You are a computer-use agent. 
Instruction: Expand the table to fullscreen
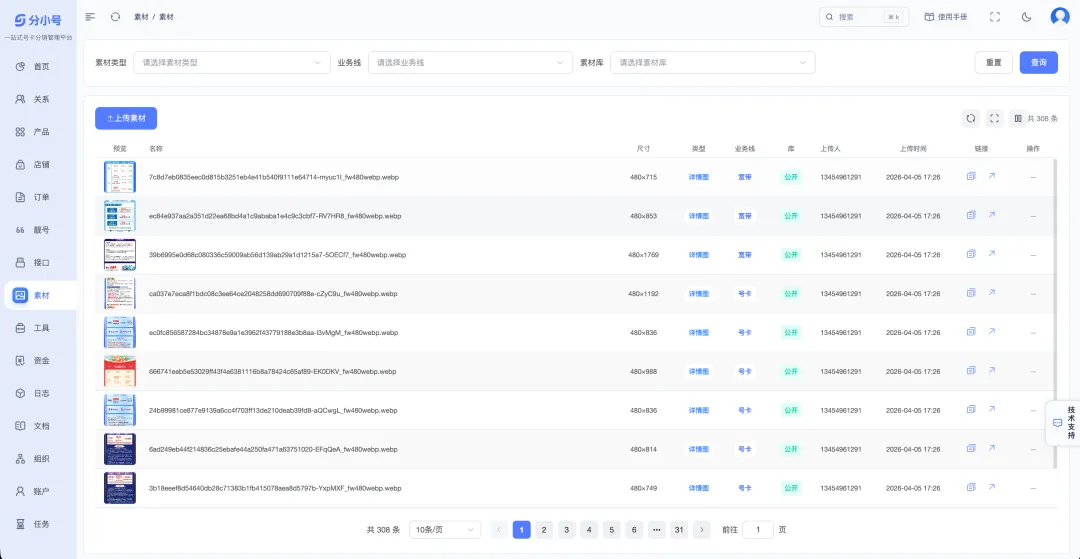[x=994, y=118]
